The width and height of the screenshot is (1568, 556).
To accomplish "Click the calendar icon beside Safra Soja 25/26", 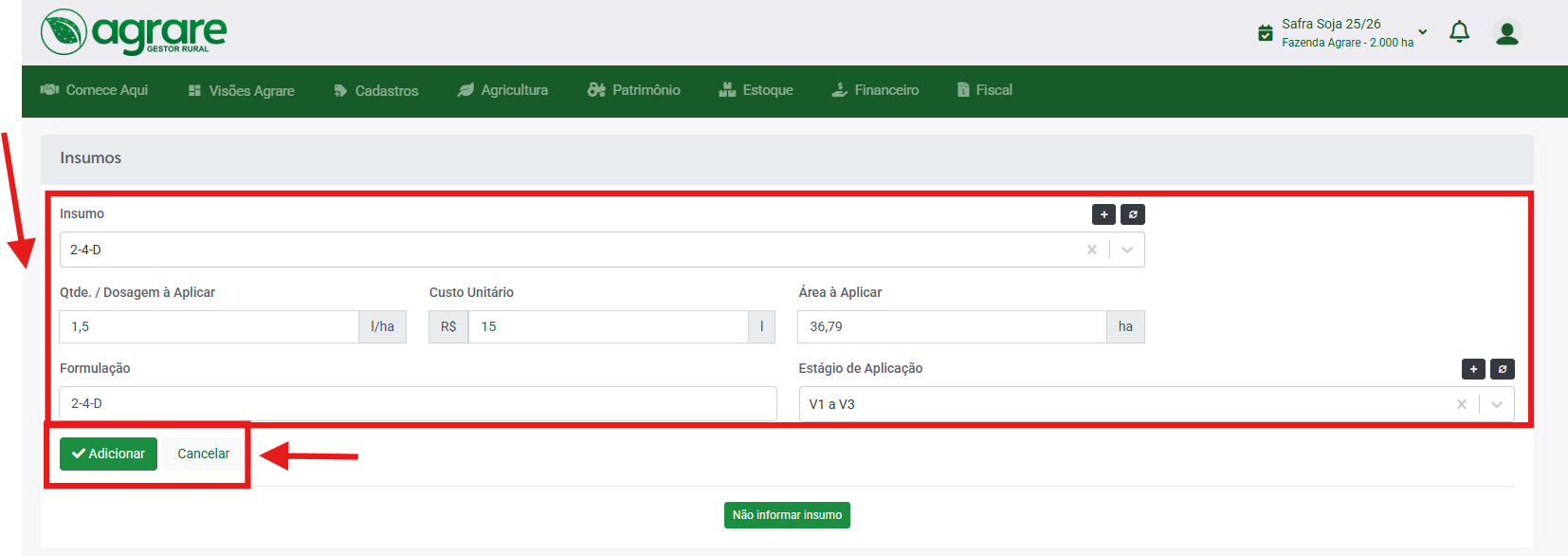I will tap(1265, 33).
